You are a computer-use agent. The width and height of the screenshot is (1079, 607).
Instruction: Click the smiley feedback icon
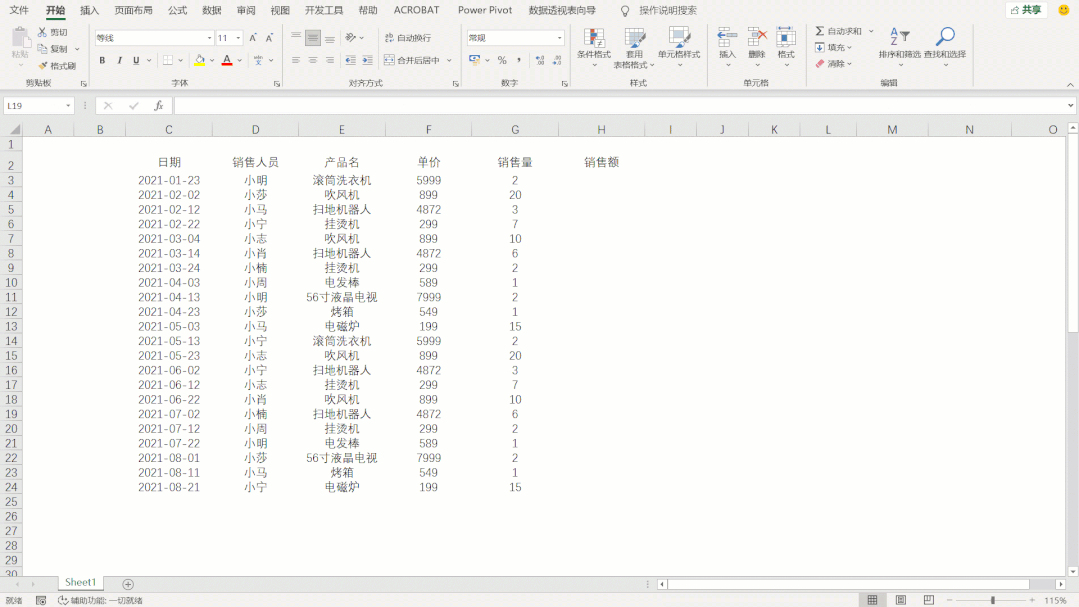[x=1064, y=10]
